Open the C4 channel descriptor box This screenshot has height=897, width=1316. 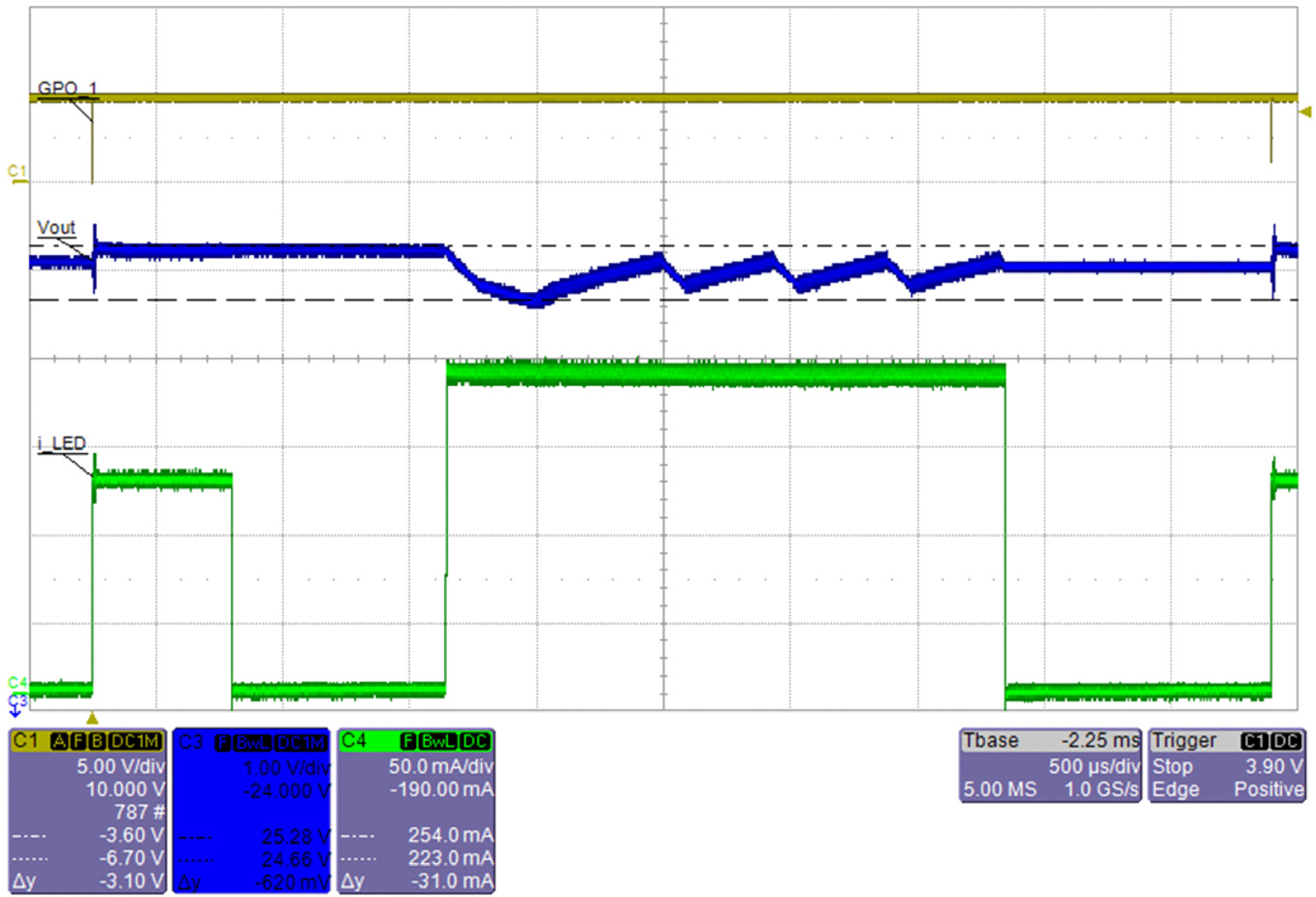[x=416, y=811]
